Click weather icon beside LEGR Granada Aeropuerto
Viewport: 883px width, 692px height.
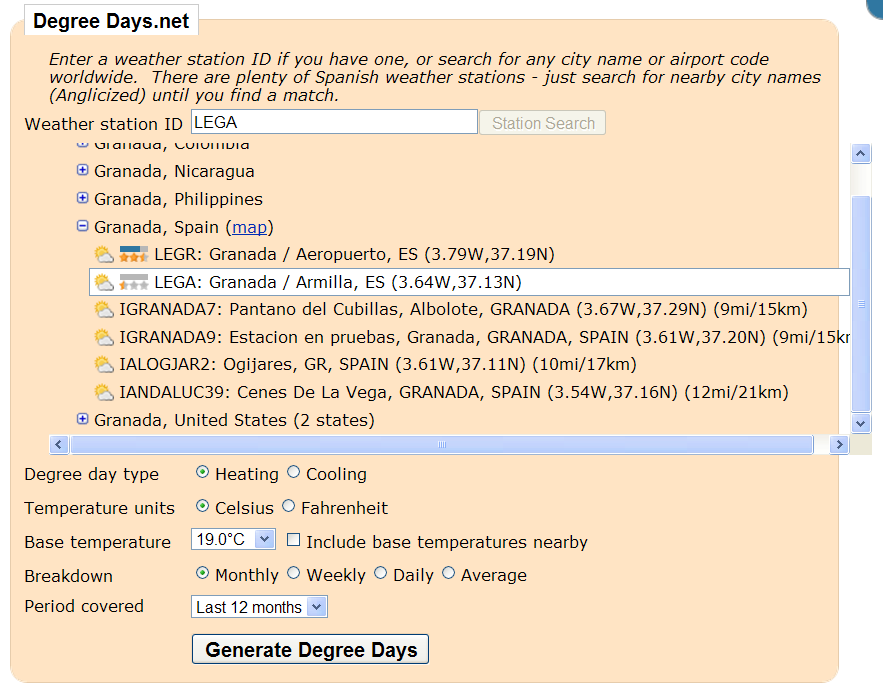point(104,255)
